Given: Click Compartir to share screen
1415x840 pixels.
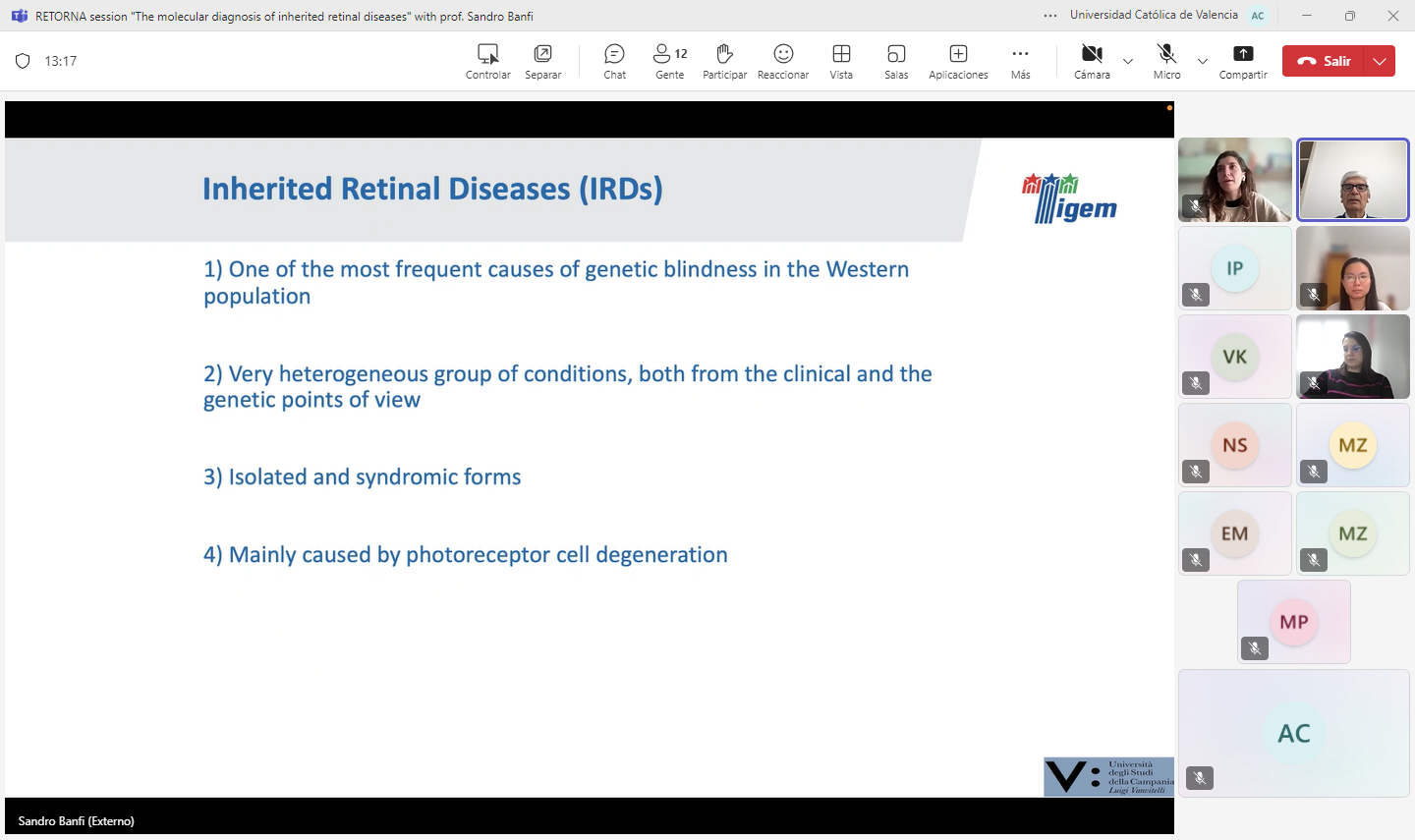Looking at the screenshot, I should tap(1243, 61).
